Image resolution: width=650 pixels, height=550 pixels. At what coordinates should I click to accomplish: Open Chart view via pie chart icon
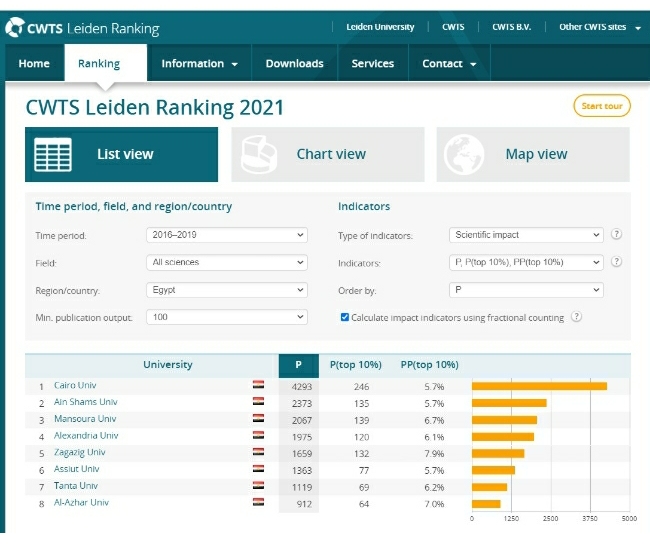click(259, 154)
